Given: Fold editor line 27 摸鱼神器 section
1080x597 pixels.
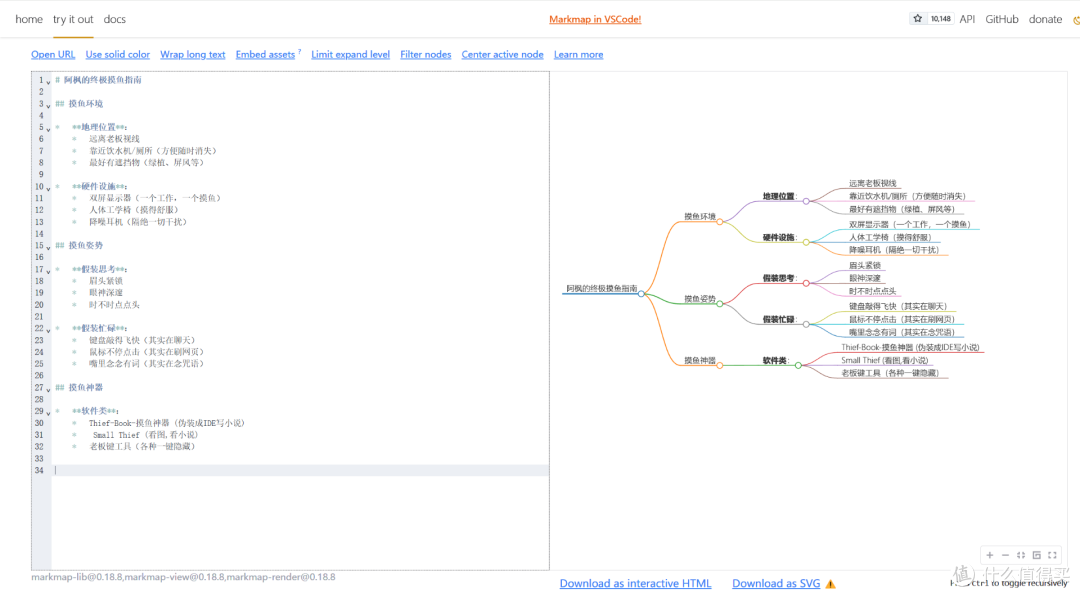Looking at the screenshot, I should click(x=48, y=389).
